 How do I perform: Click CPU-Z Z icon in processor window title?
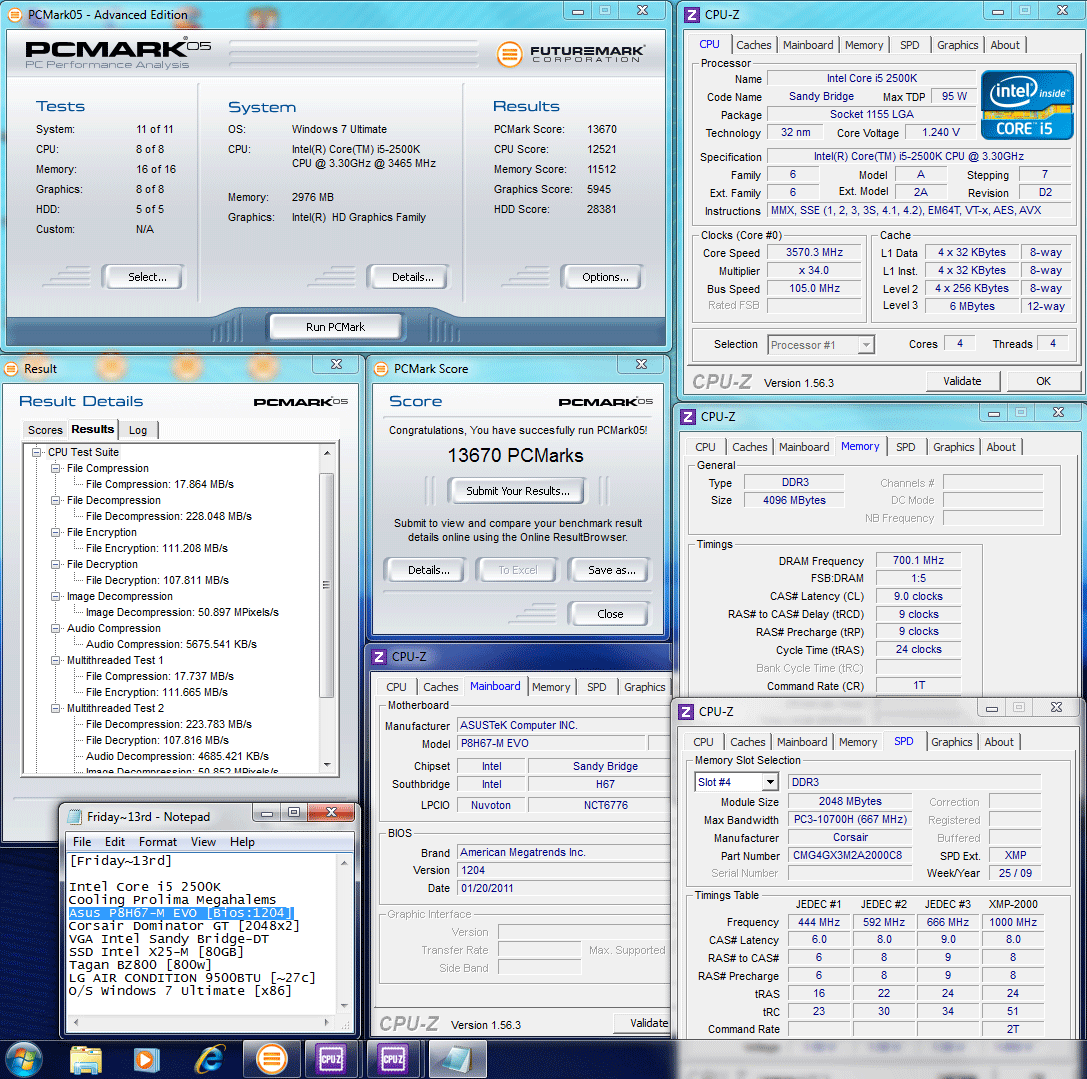691,14
